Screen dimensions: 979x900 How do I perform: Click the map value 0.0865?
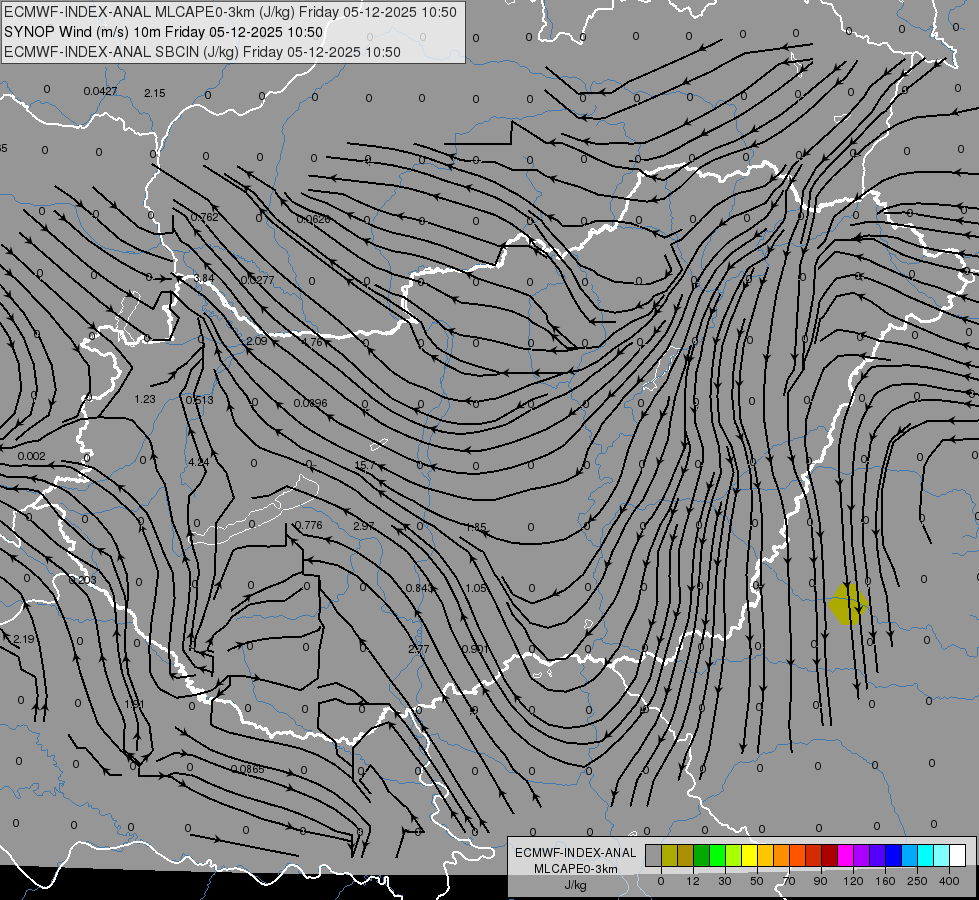pyautogui.click(x=248, y=769)
